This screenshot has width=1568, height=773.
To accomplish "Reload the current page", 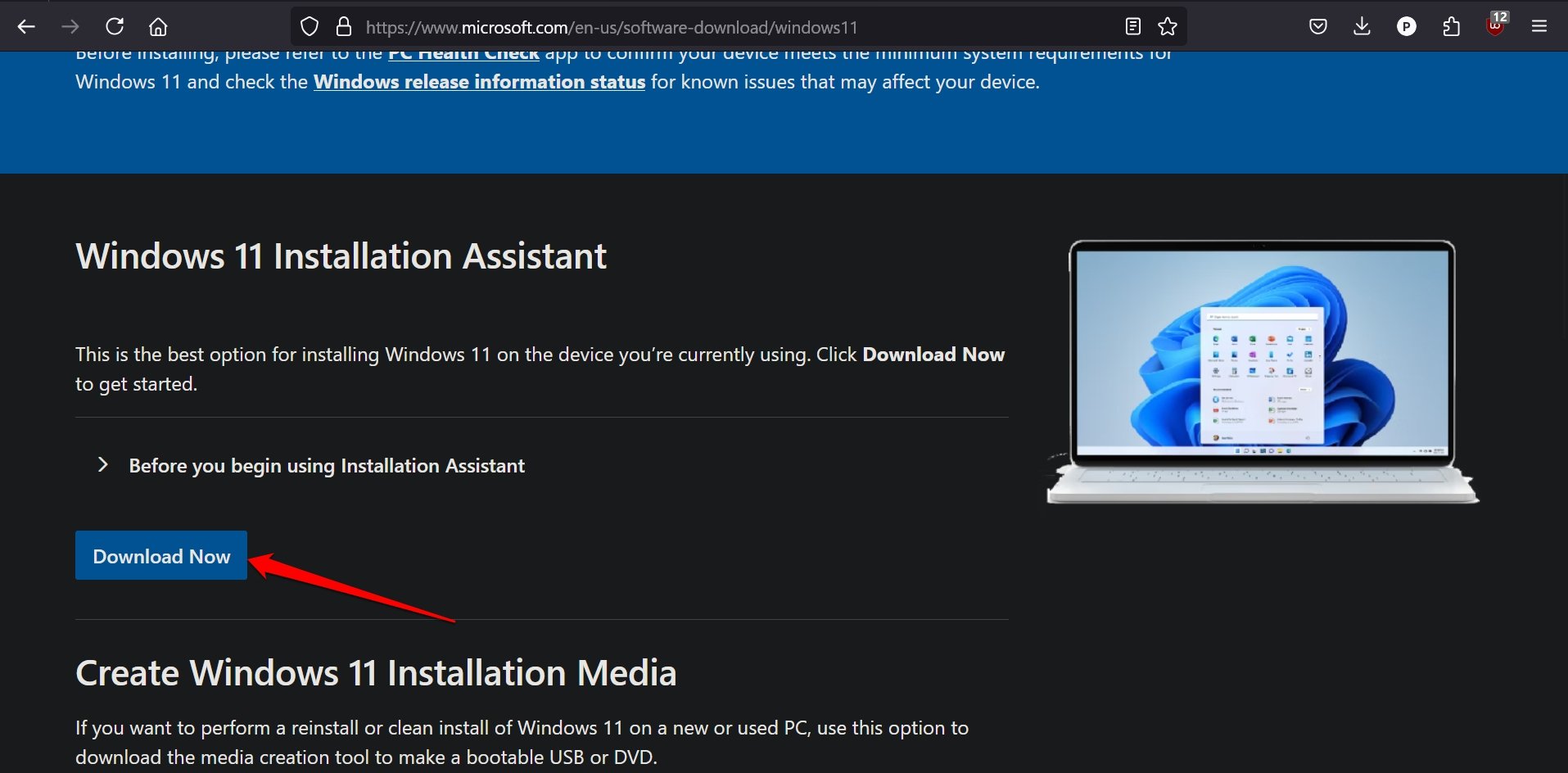I will point(115,27).
